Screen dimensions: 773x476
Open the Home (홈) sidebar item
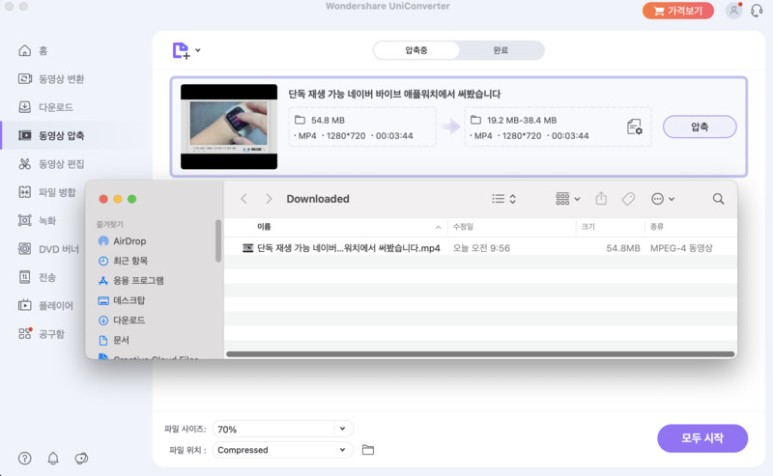click(x=33, y=50)
